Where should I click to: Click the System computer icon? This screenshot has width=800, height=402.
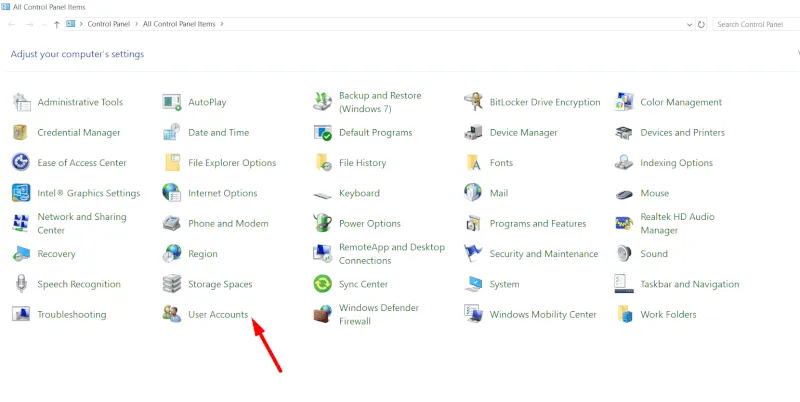click(473, 284)
